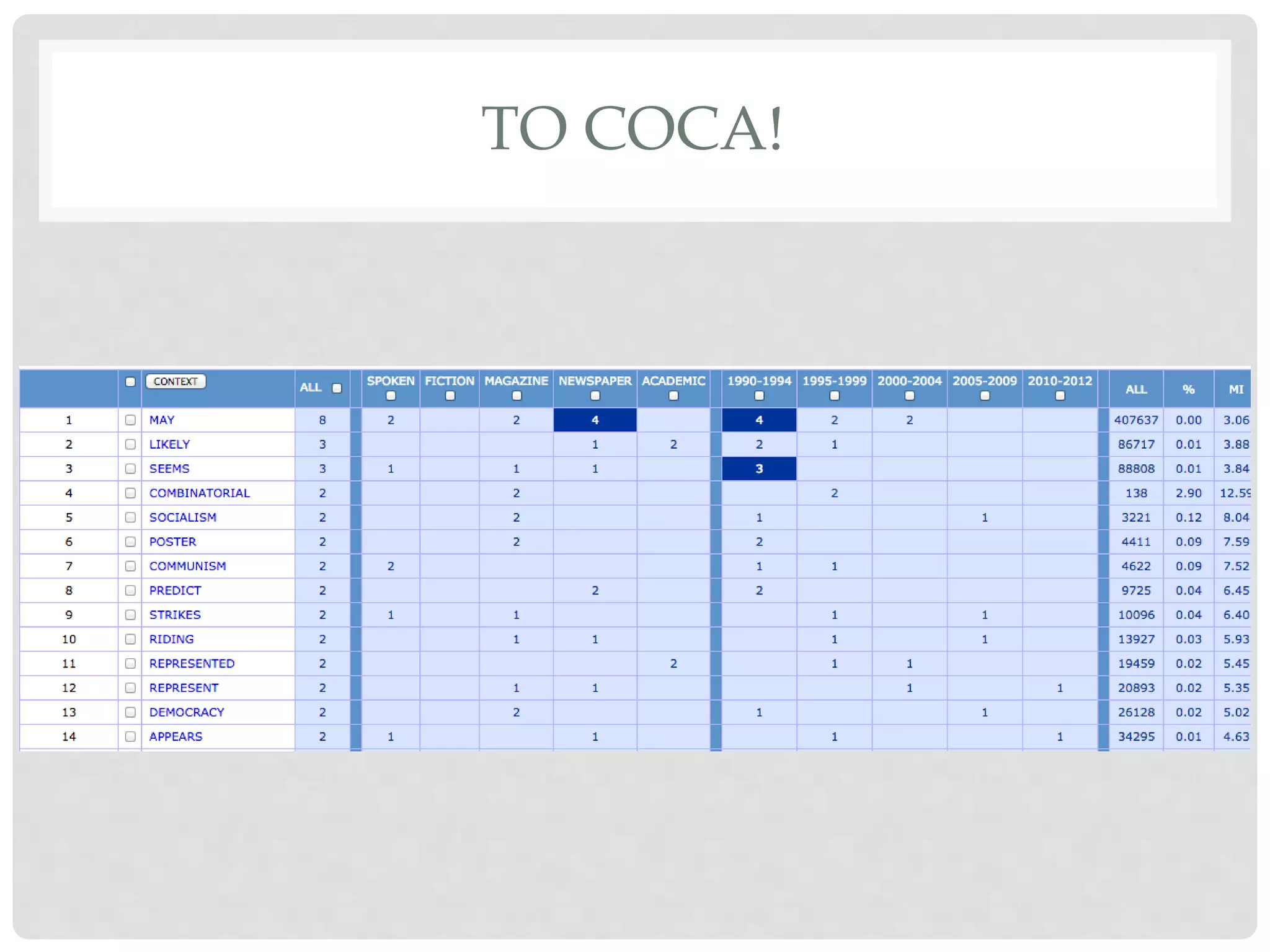Open the STRIKES collocate link
Image resolution: width=1270 pixels, height=952 pixels.
(x=175, y=615)
